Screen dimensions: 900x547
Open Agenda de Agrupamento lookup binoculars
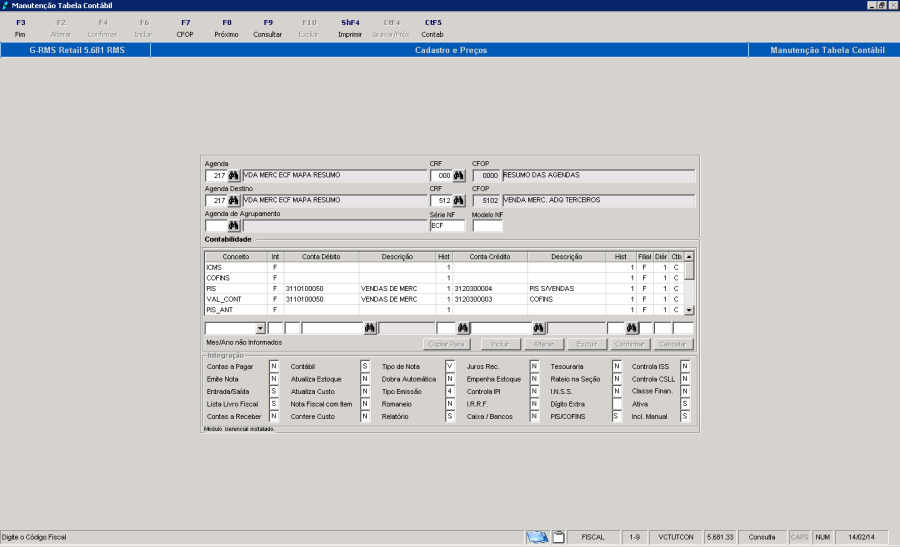[x=234, y=226]
